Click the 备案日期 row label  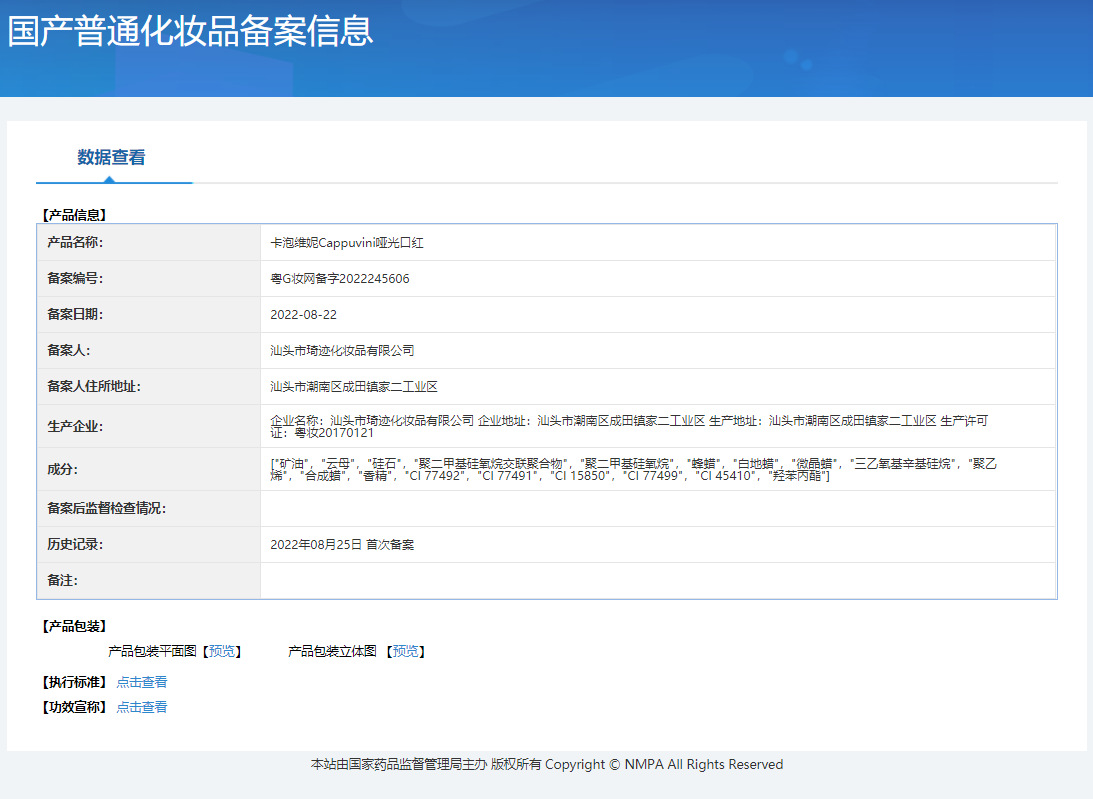point(75,314)
